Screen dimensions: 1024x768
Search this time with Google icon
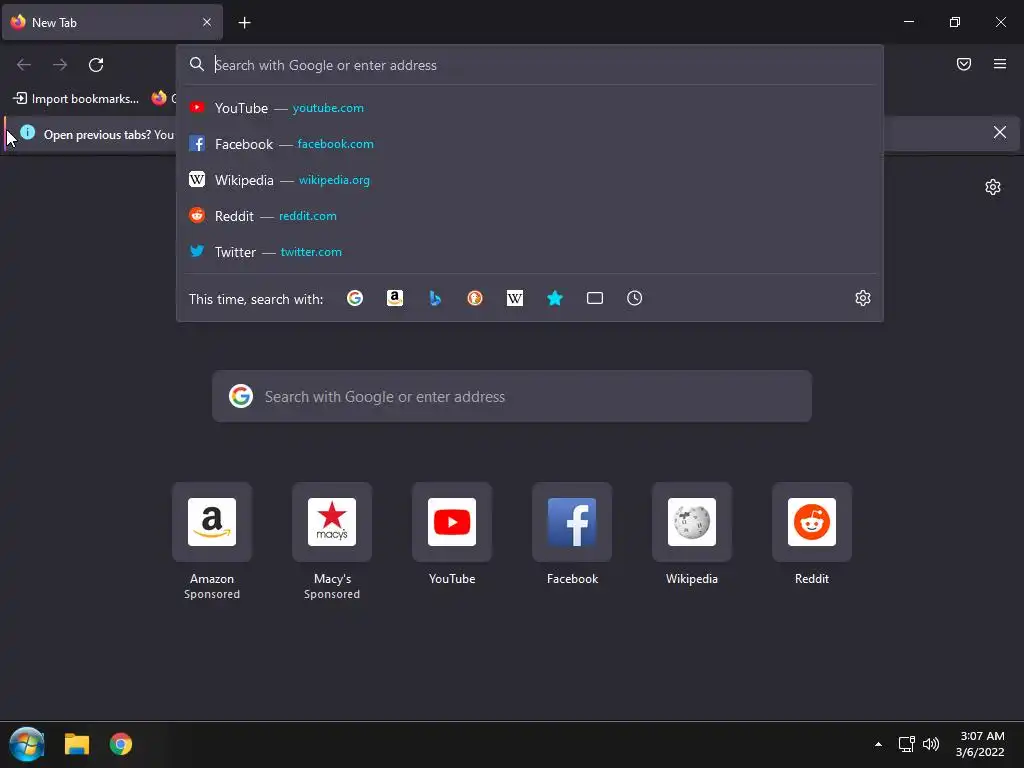coord(355,298)
